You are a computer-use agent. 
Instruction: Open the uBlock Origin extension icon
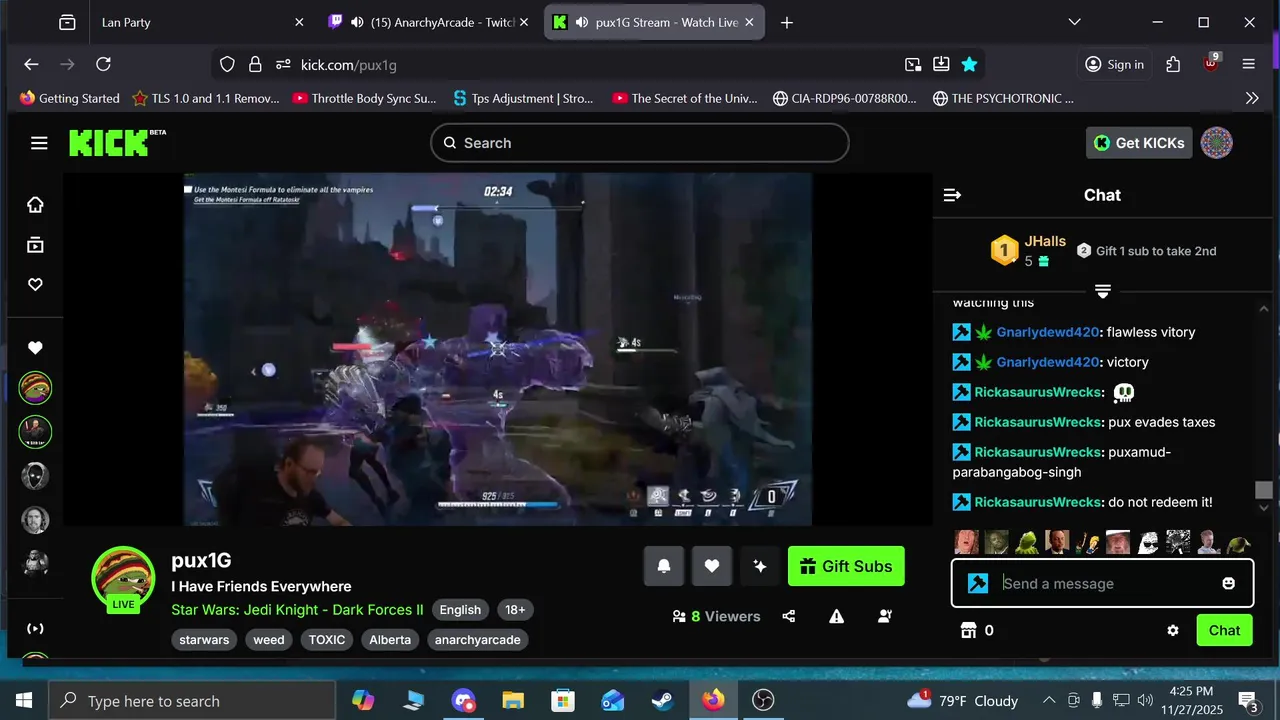click(1211, 64)
